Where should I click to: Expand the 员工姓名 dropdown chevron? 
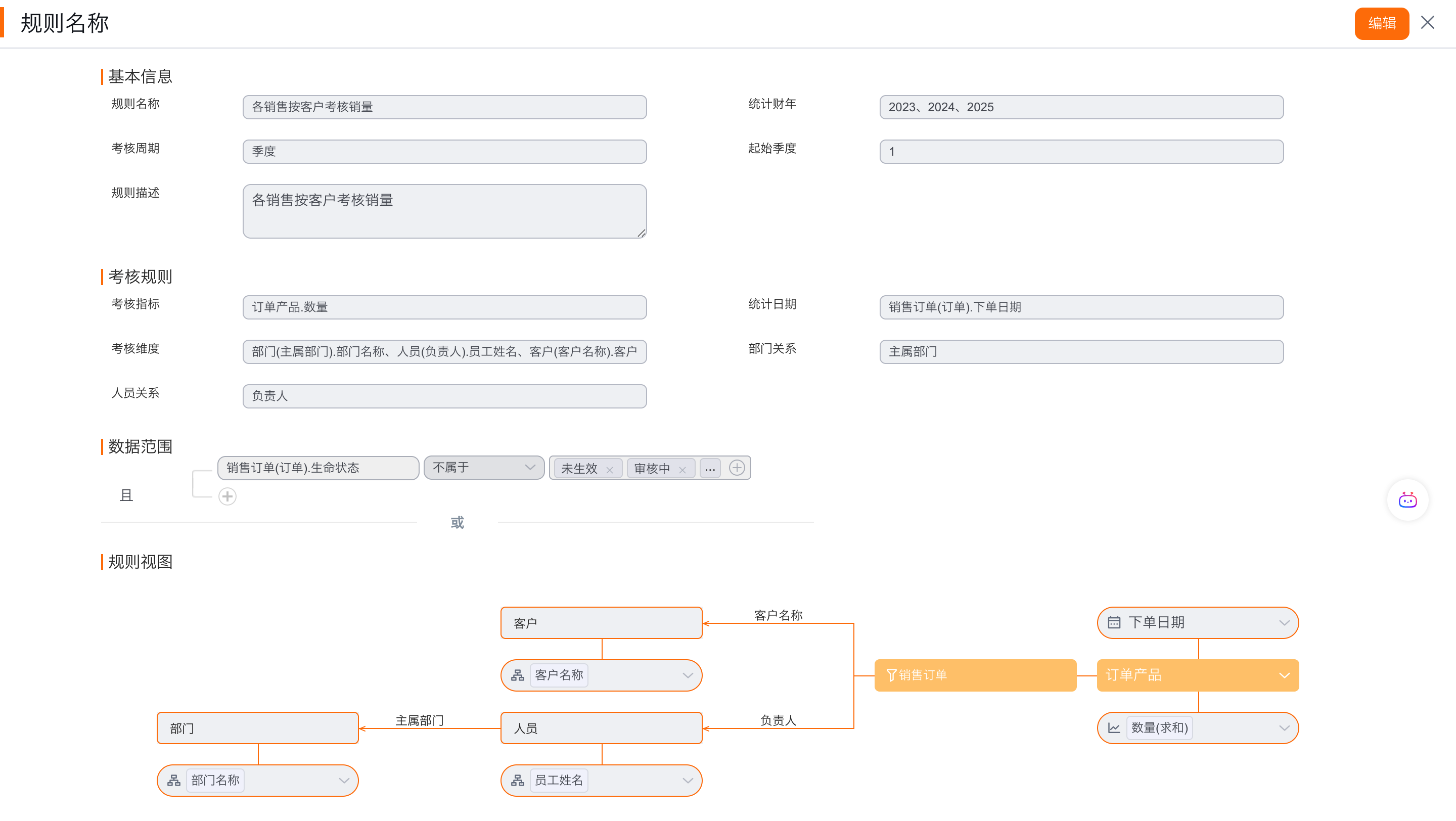(x=688, y=781)
